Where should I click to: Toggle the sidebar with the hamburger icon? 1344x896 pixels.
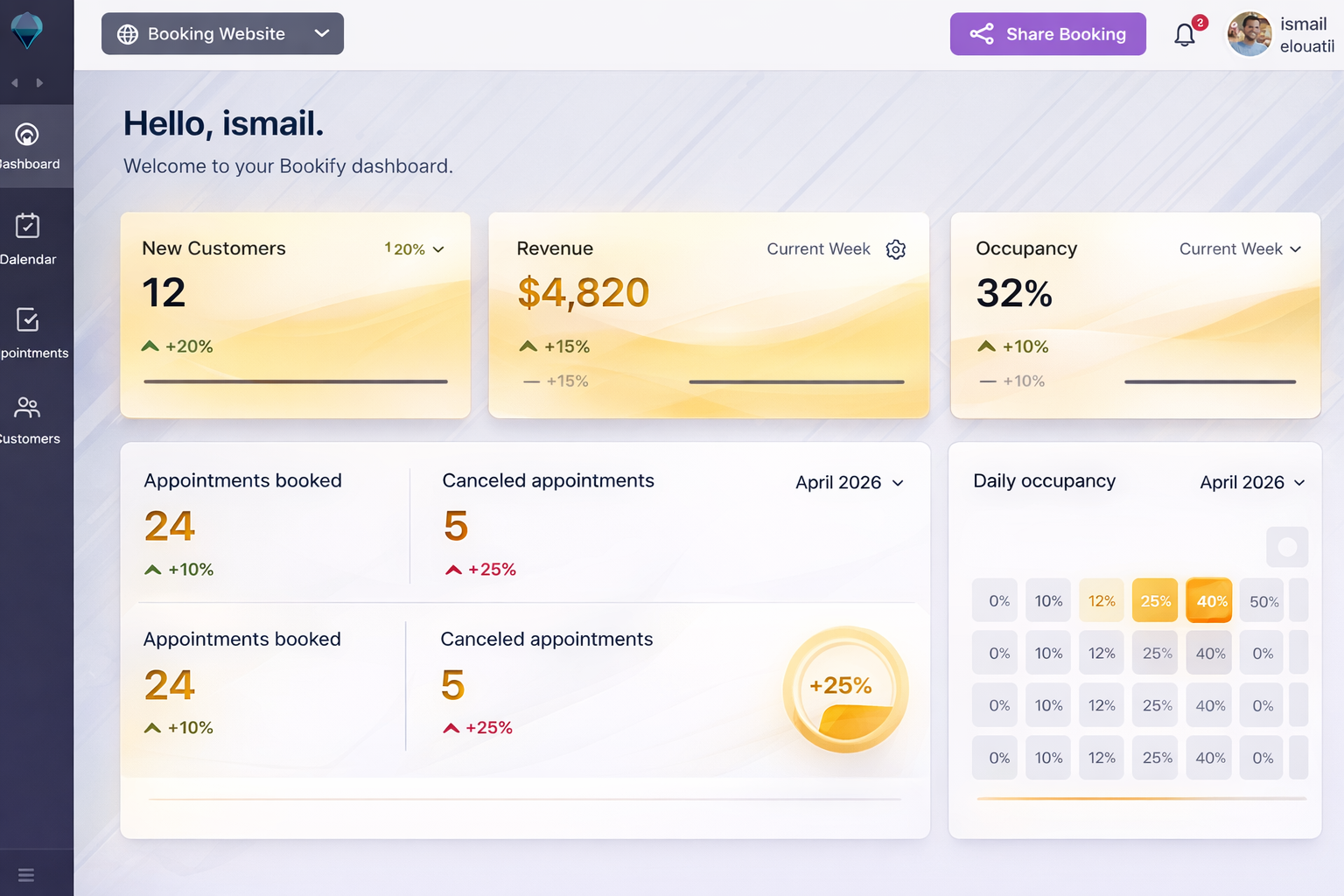(26, 874)
